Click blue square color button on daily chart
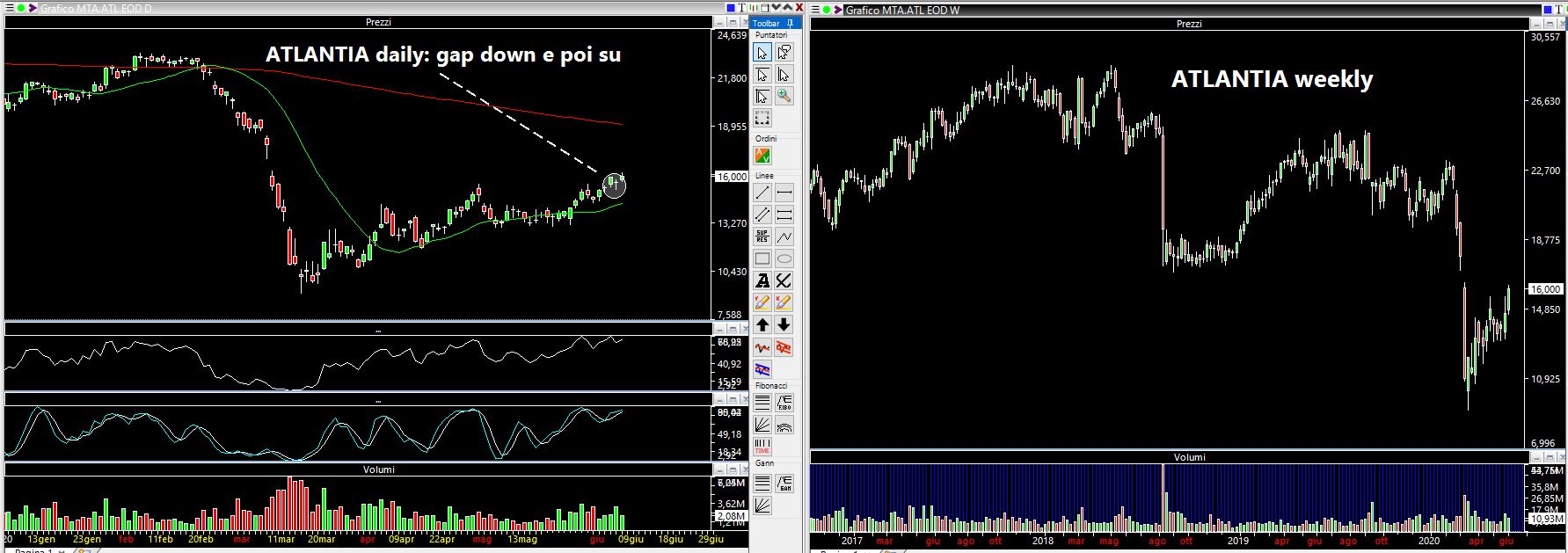Screen dimensions: 1568x553 coord(731,8)
